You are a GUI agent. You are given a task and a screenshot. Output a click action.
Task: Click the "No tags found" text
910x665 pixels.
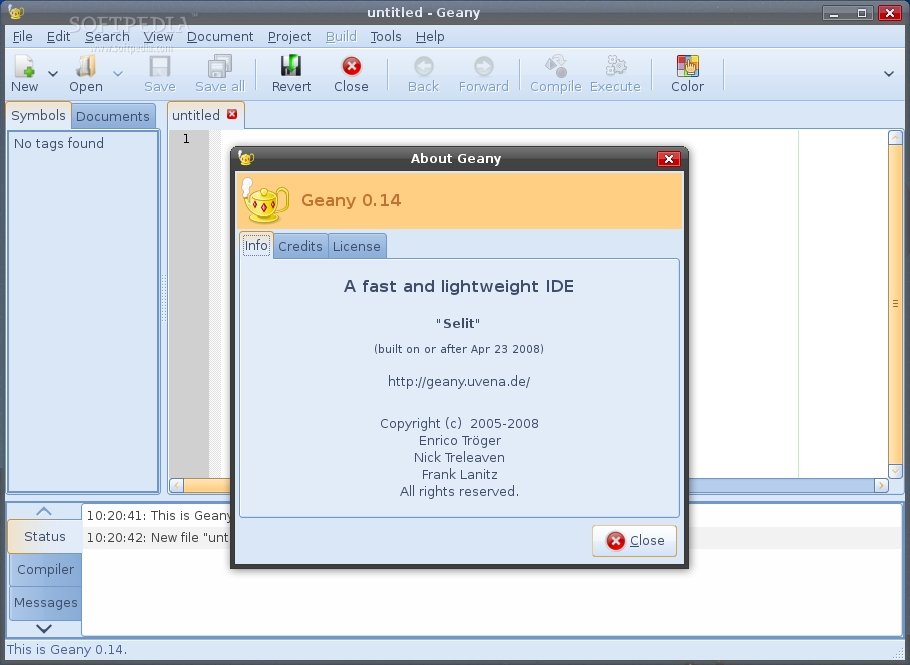[59, 143]
